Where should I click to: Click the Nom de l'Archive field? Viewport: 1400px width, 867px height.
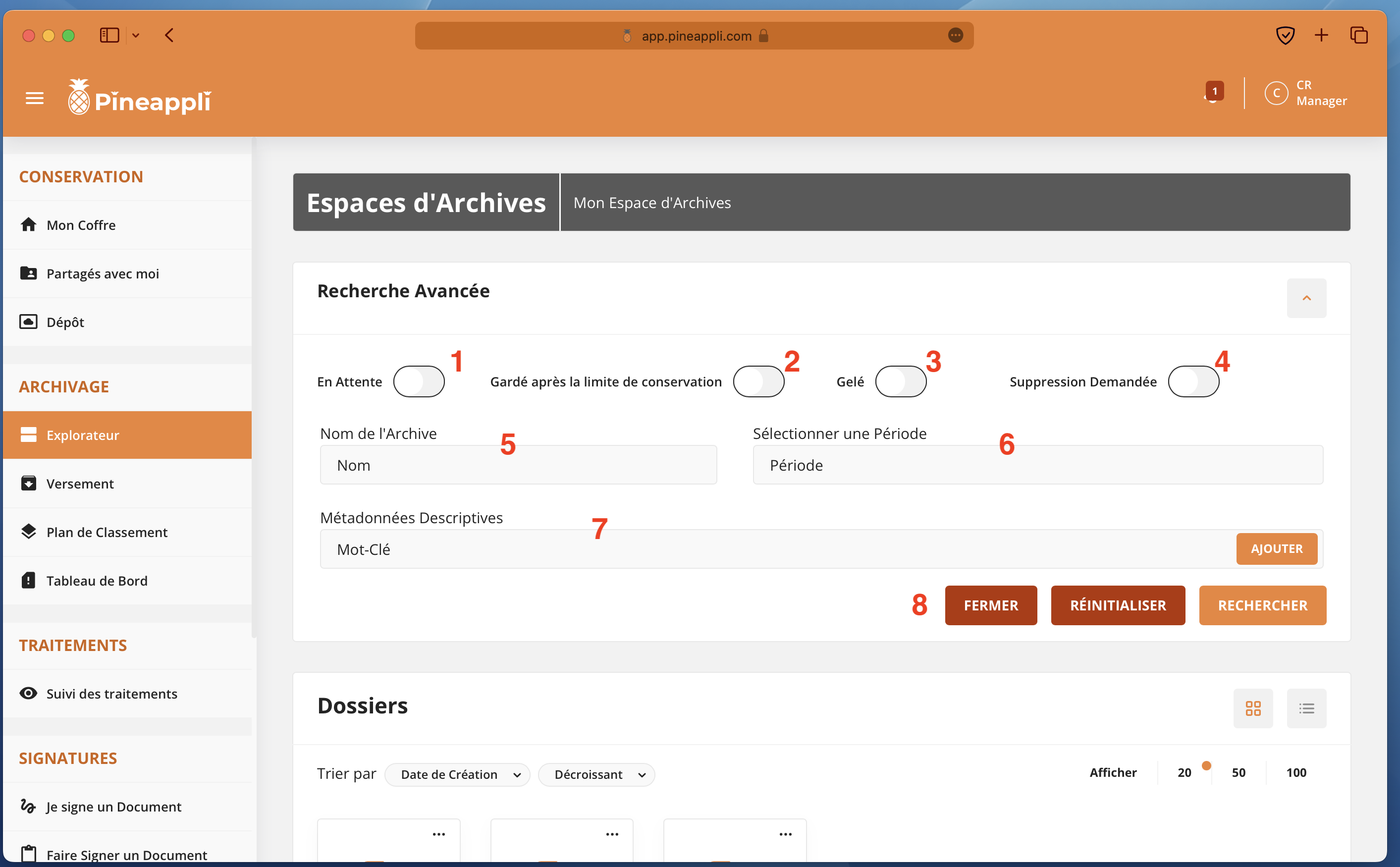pos(518,465)
